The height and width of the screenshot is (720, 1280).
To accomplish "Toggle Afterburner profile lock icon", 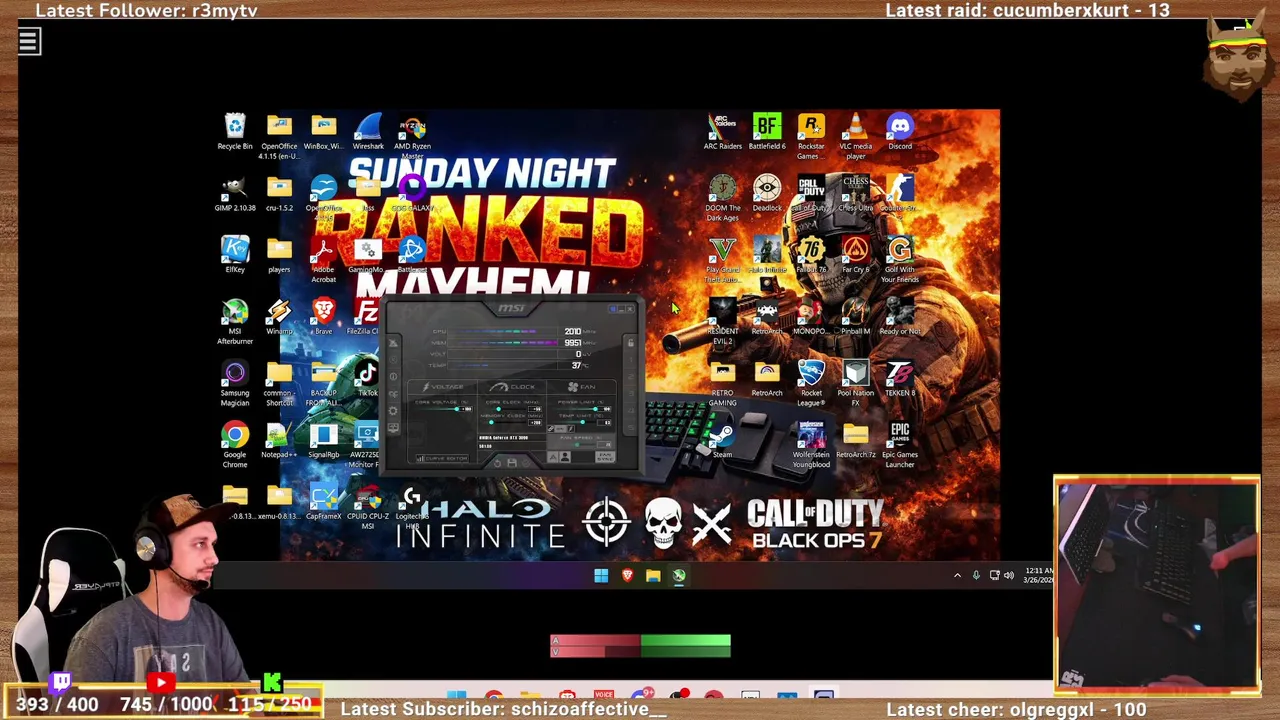I will coord(631,343).
